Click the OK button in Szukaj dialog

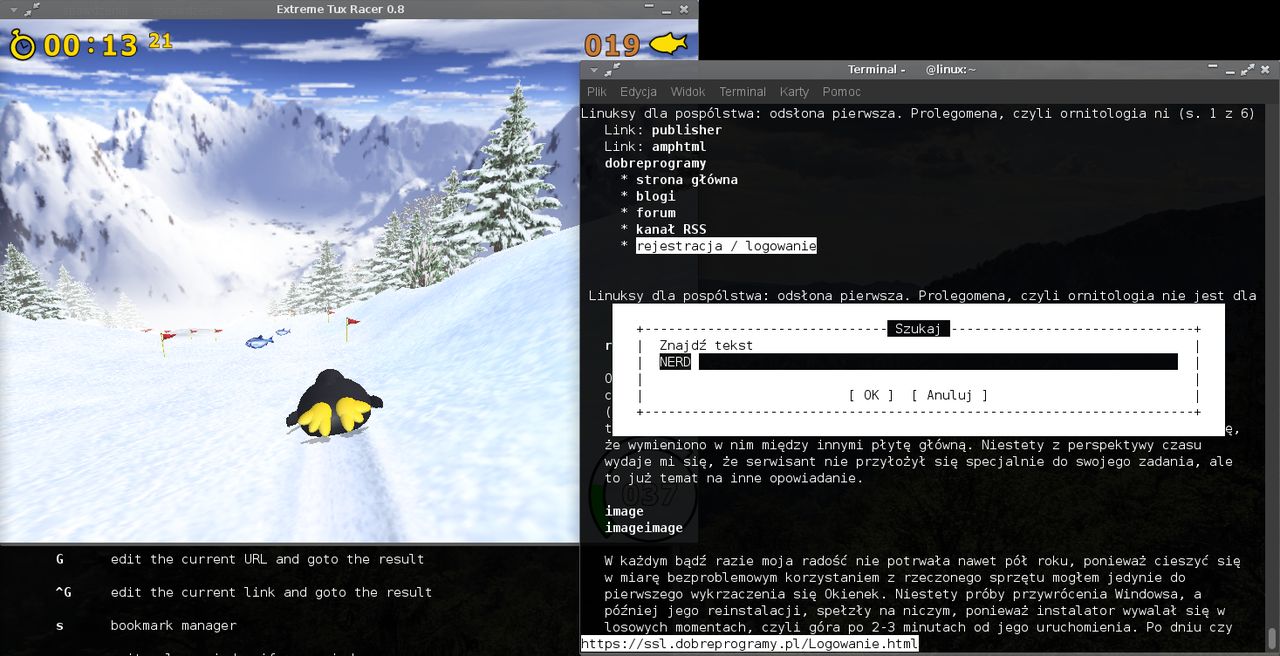(x=871, y=395)
